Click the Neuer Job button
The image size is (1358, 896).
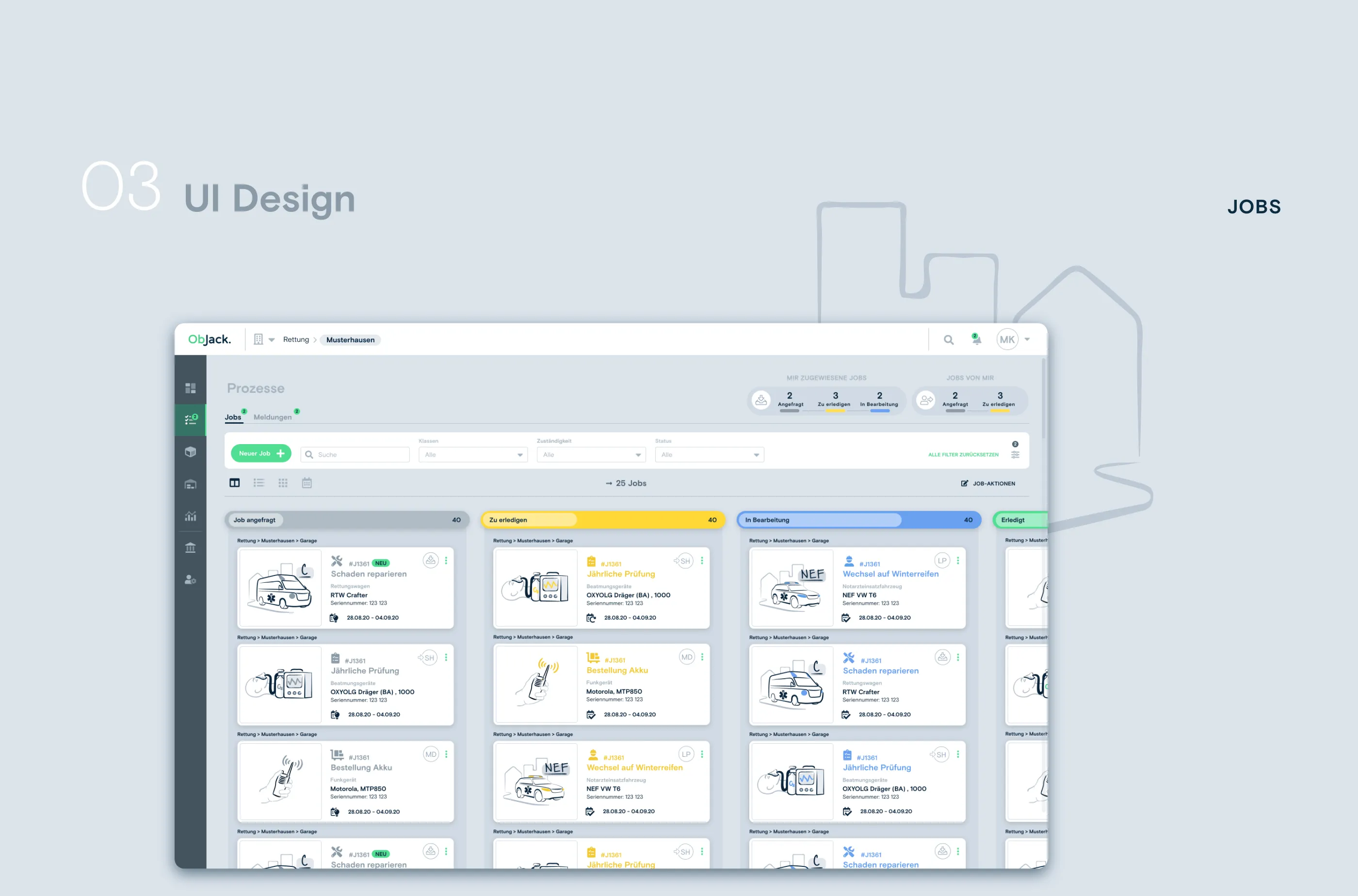[x=261, y=453]
